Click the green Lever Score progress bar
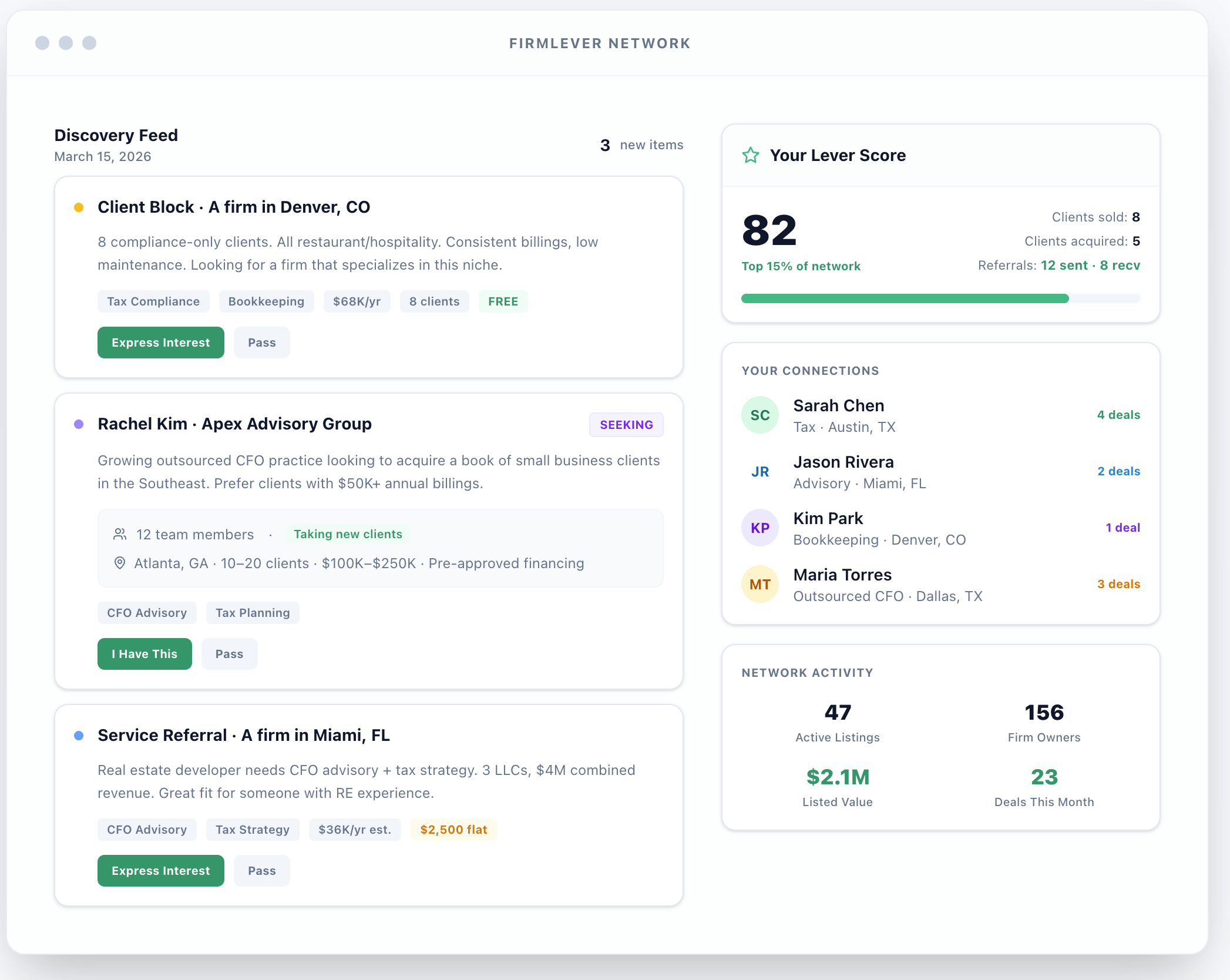Image resolution: width=1230 pixels, height=980 pixels. 905,298
